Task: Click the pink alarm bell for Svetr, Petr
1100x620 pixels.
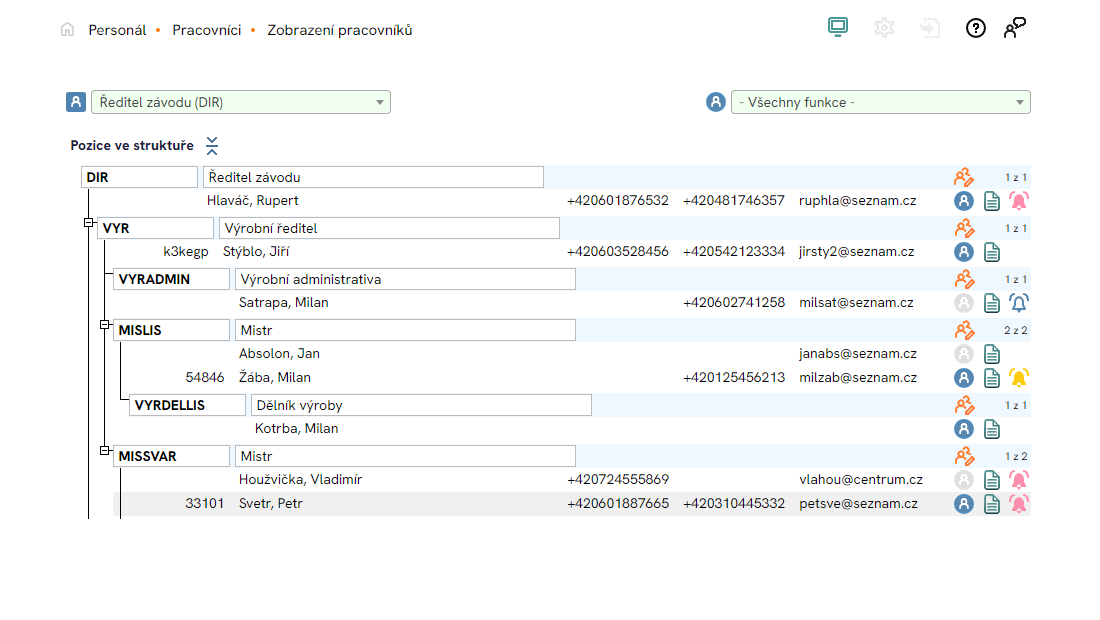Action: pos(1019,504)
